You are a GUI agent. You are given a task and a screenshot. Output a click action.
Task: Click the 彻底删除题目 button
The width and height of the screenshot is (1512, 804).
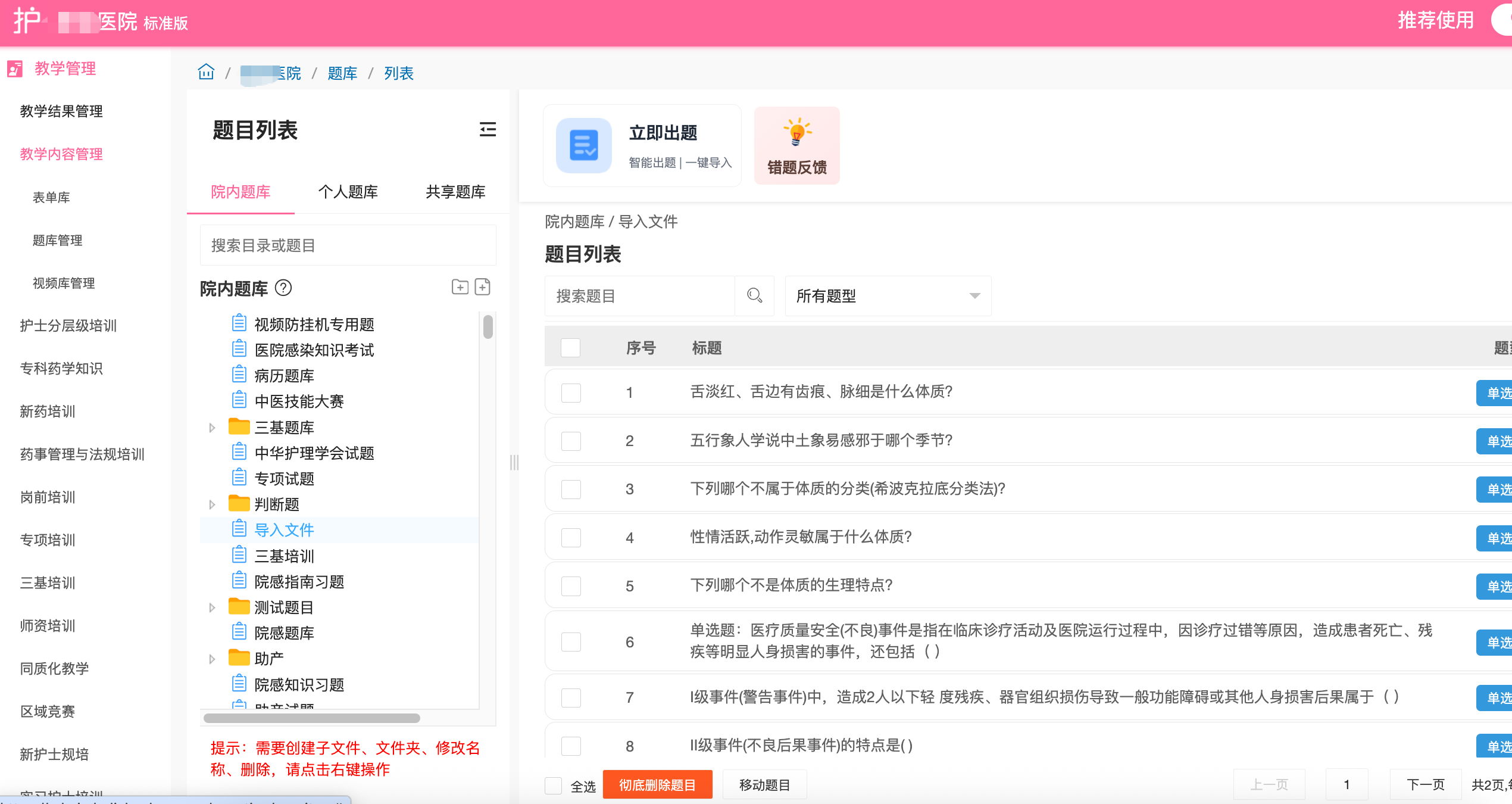[x=657, y=785]
